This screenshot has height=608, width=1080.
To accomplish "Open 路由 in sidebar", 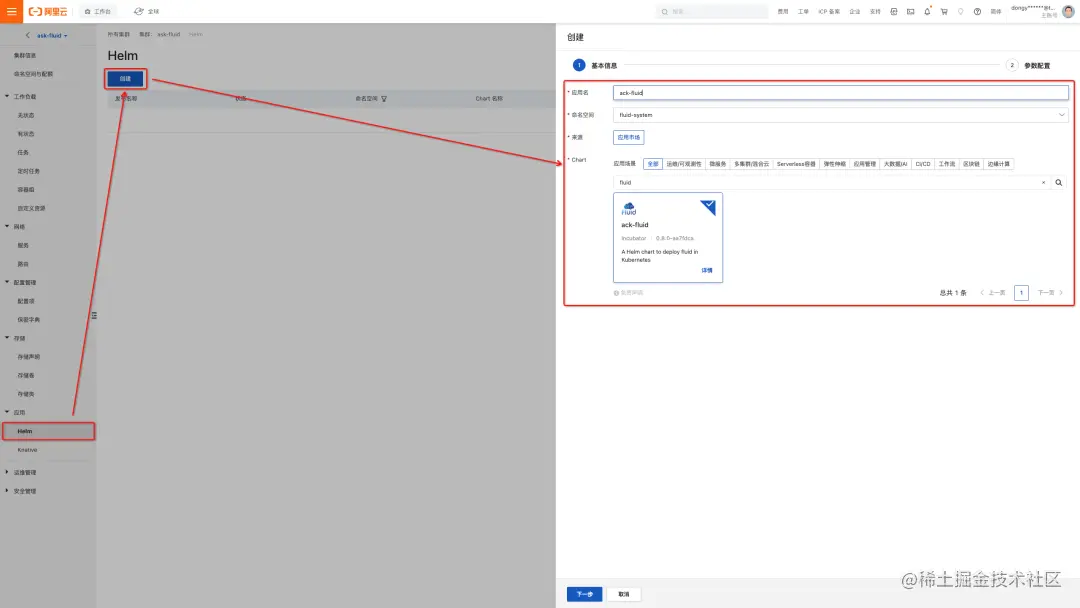I will pyautogui.click(x=23, y=264).
